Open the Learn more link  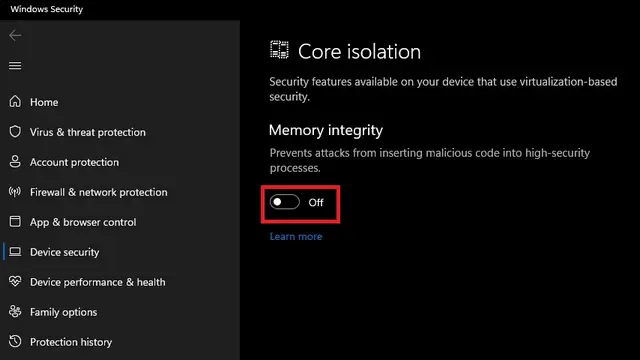(296, 236)
